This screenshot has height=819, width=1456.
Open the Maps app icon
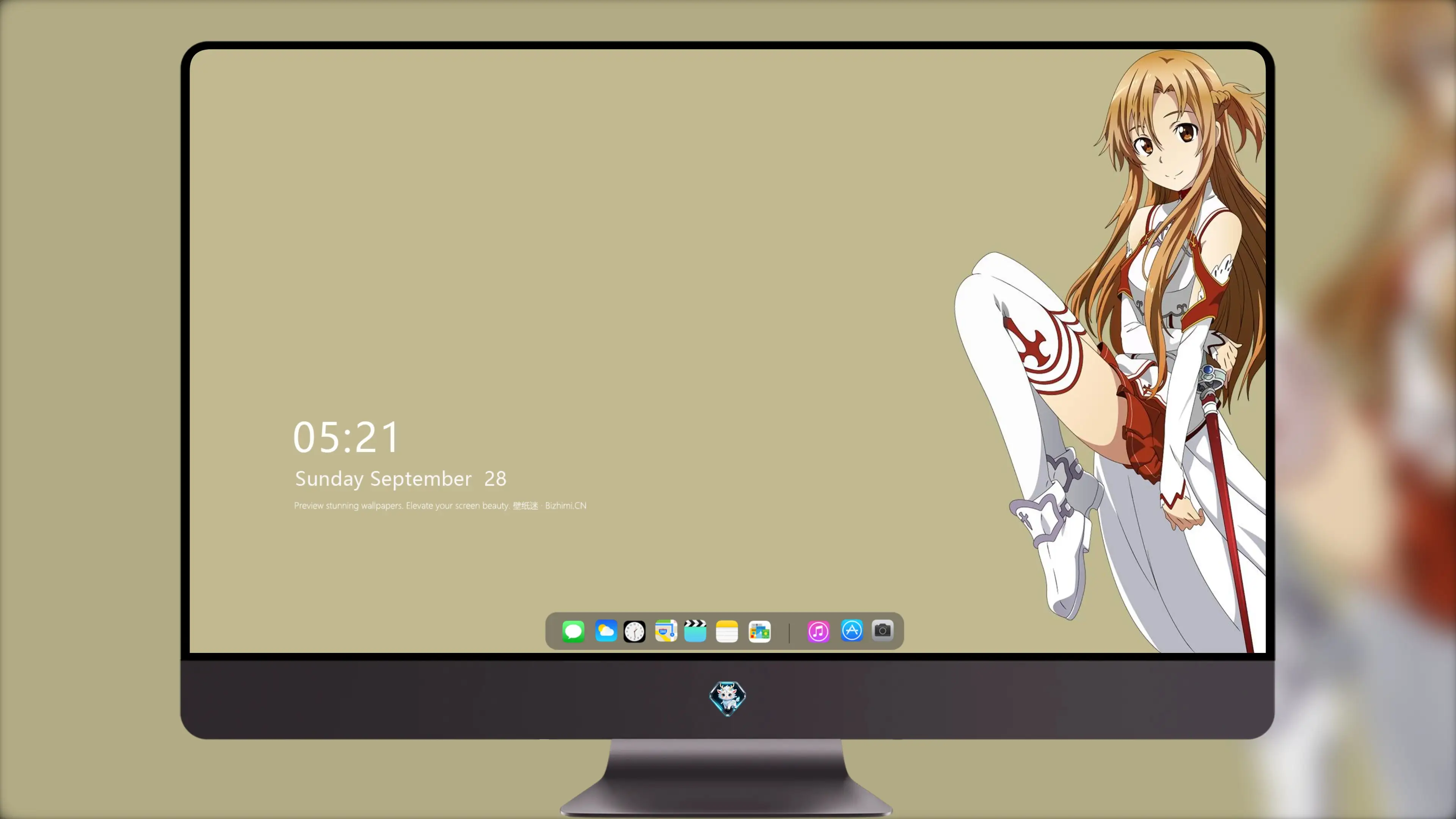point(666,631)
